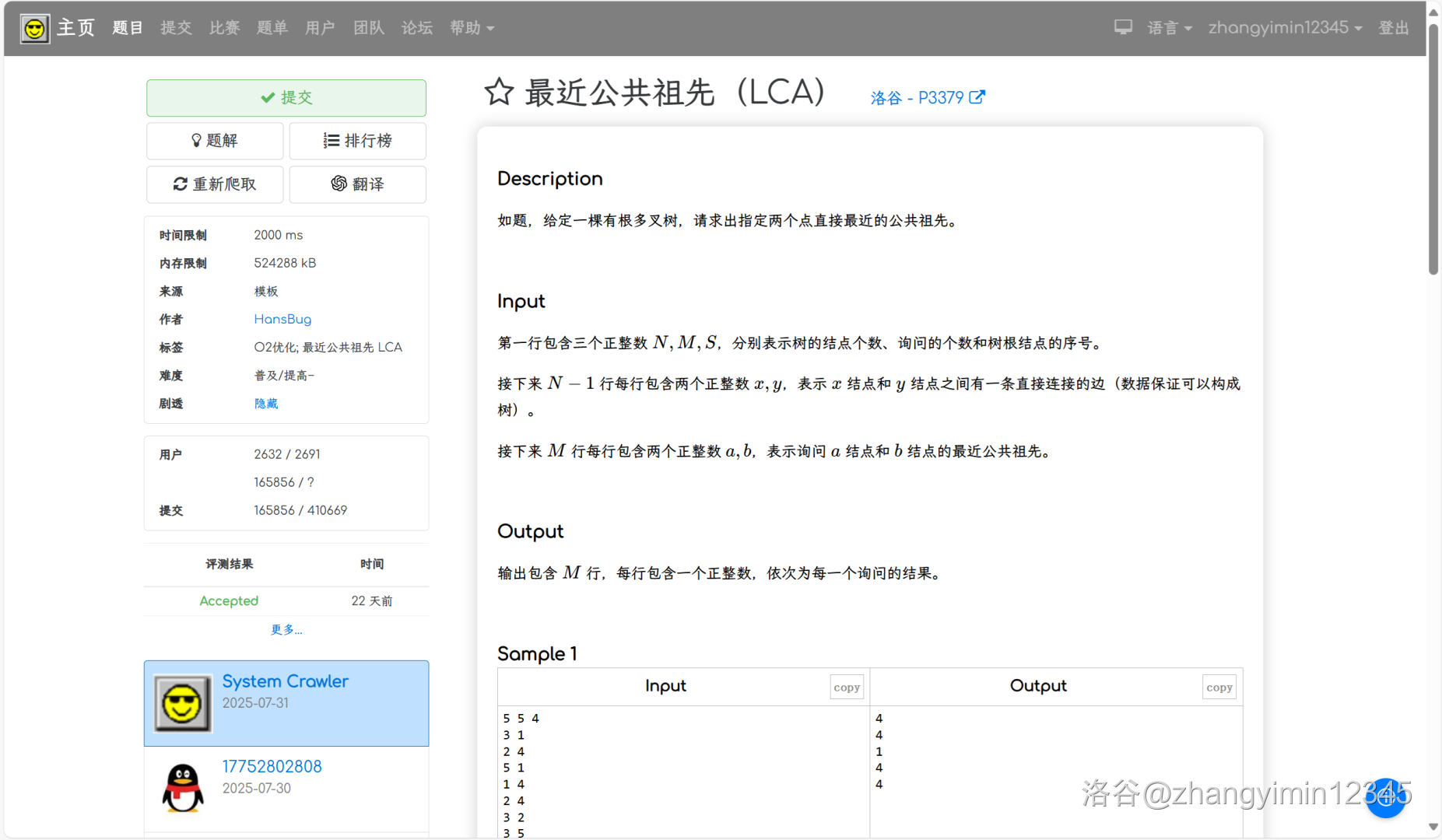The image size is (1442, 840).
Task: Open 题解 with the lightbulb icon
Action: 215,141
